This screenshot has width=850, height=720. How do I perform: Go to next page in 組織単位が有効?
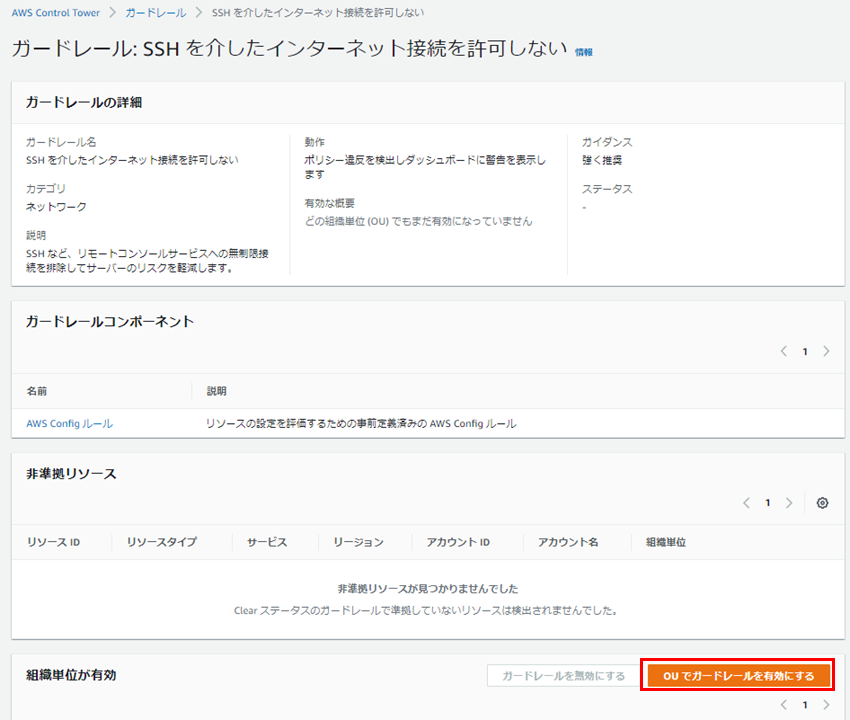pos(826,705)
